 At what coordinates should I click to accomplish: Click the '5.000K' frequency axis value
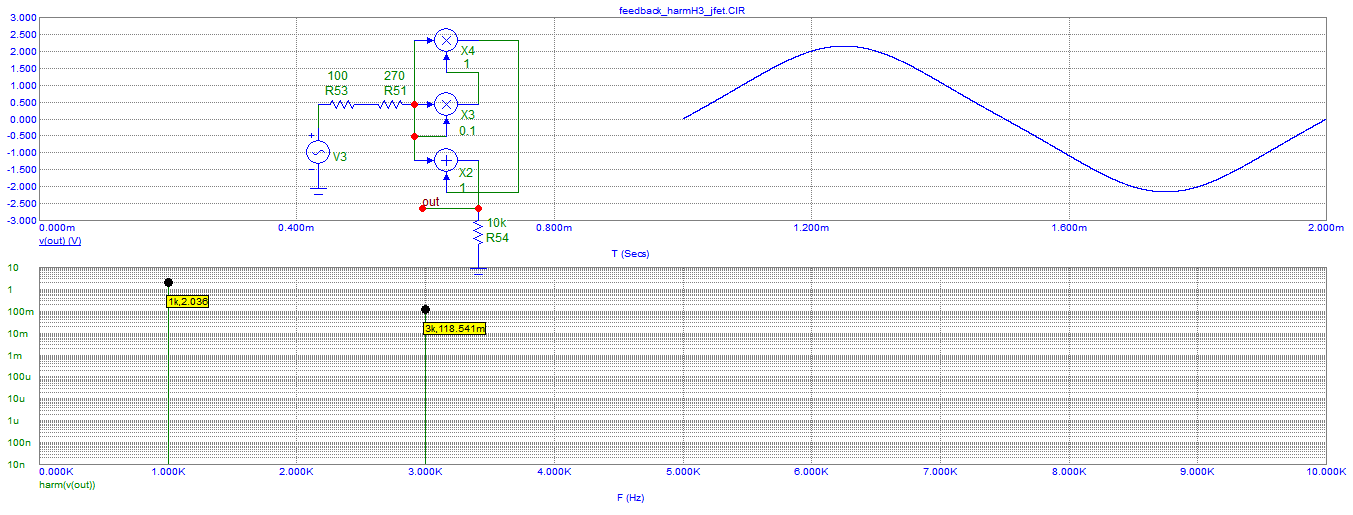[683, 471]
